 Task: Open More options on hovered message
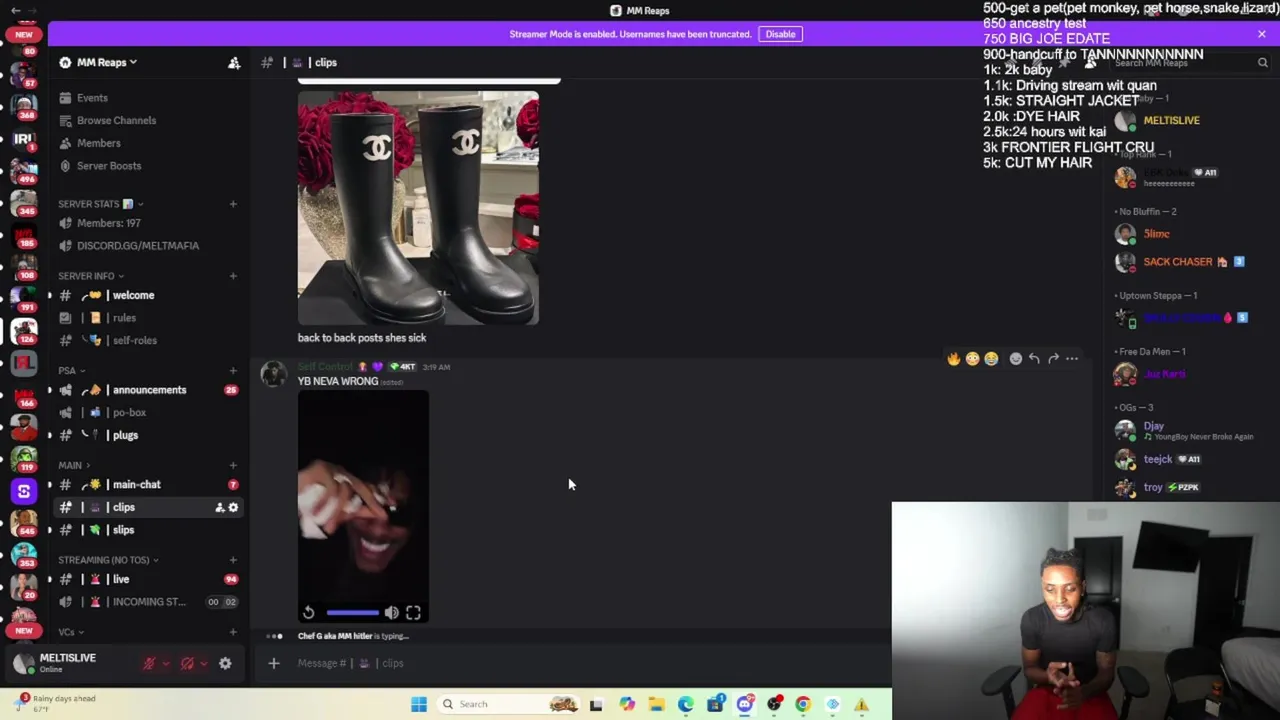pos(1072,359)
